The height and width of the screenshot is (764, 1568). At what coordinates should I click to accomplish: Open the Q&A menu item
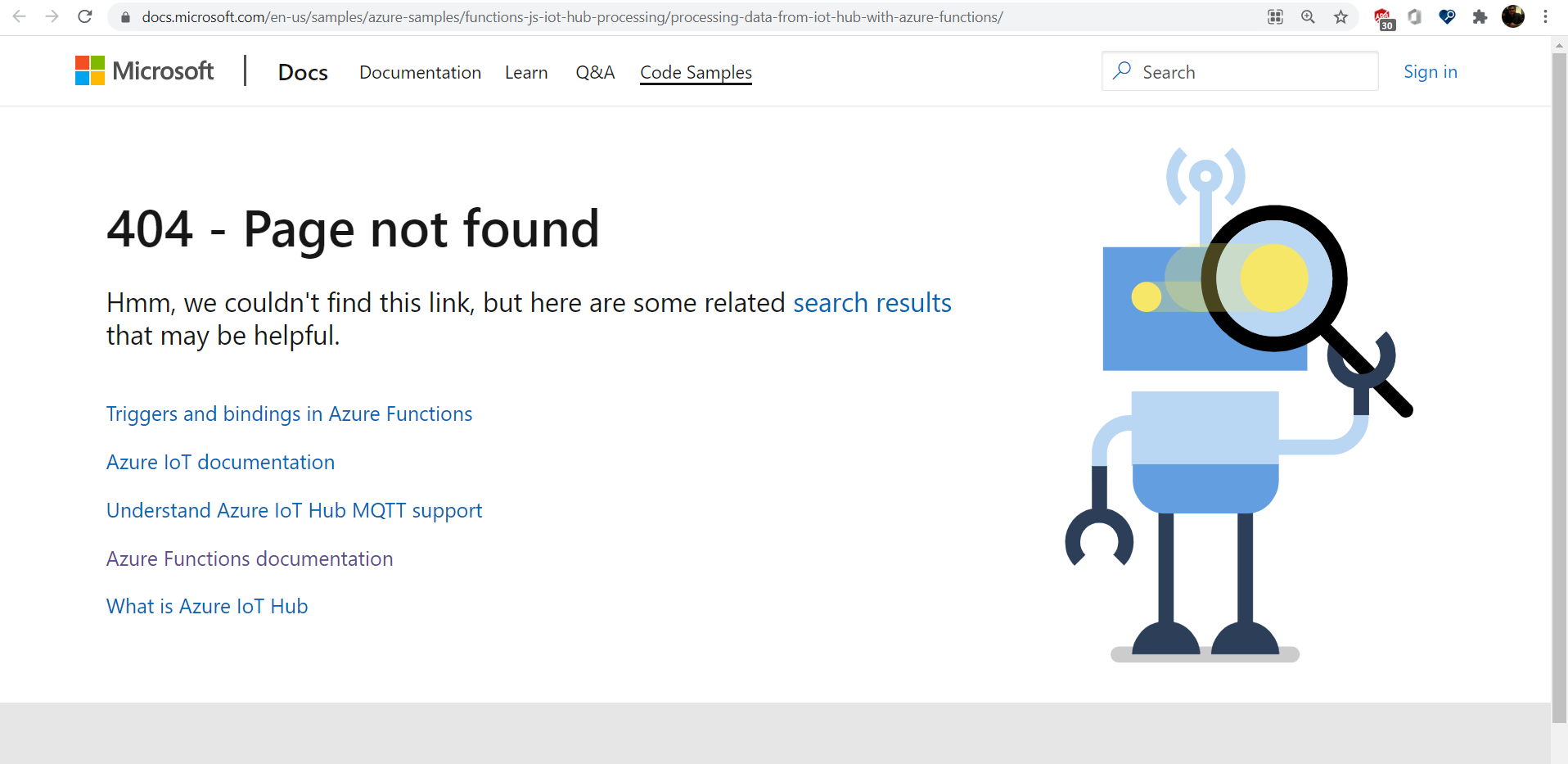click(x=595, y=72)
